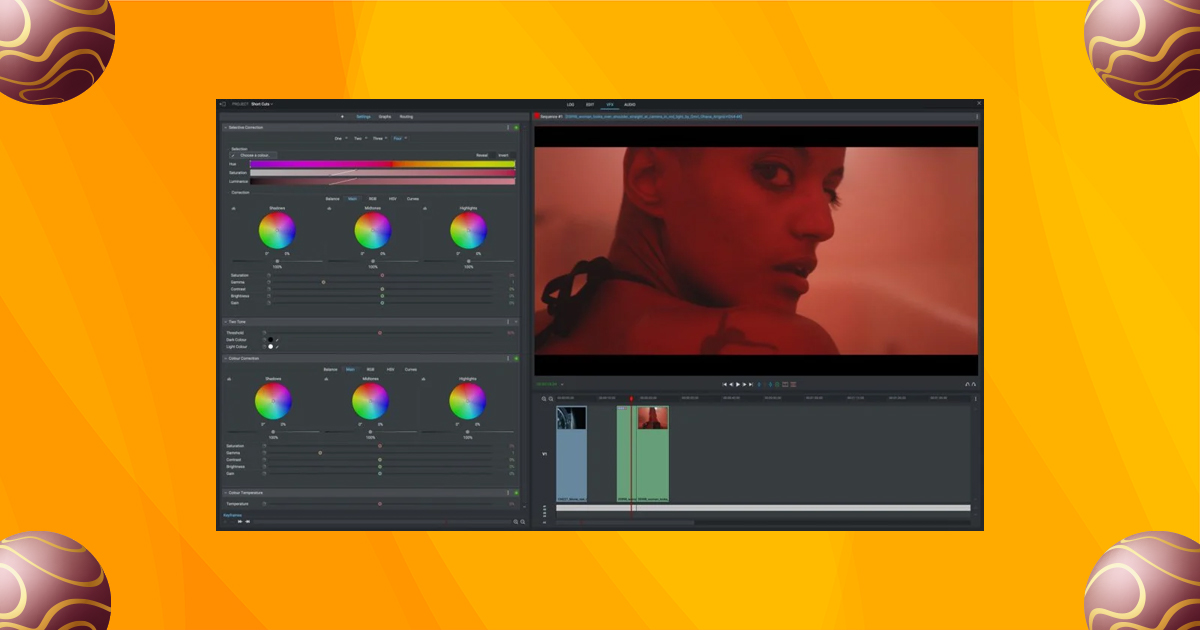Open Selective Correction three-dot options menu

[x=508, y=128]
